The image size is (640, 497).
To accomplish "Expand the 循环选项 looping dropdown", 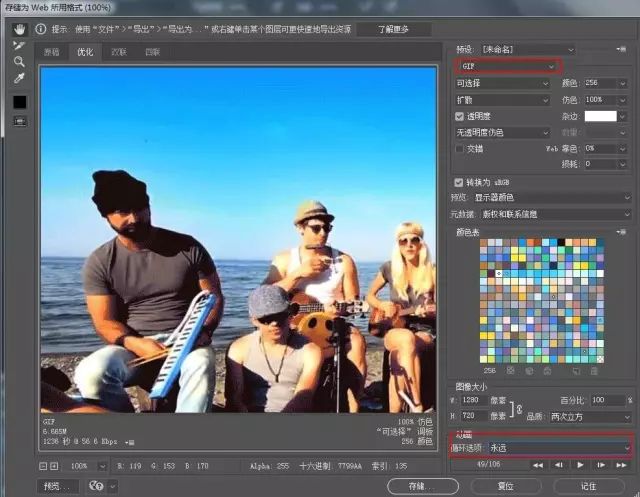I will 559,448.
